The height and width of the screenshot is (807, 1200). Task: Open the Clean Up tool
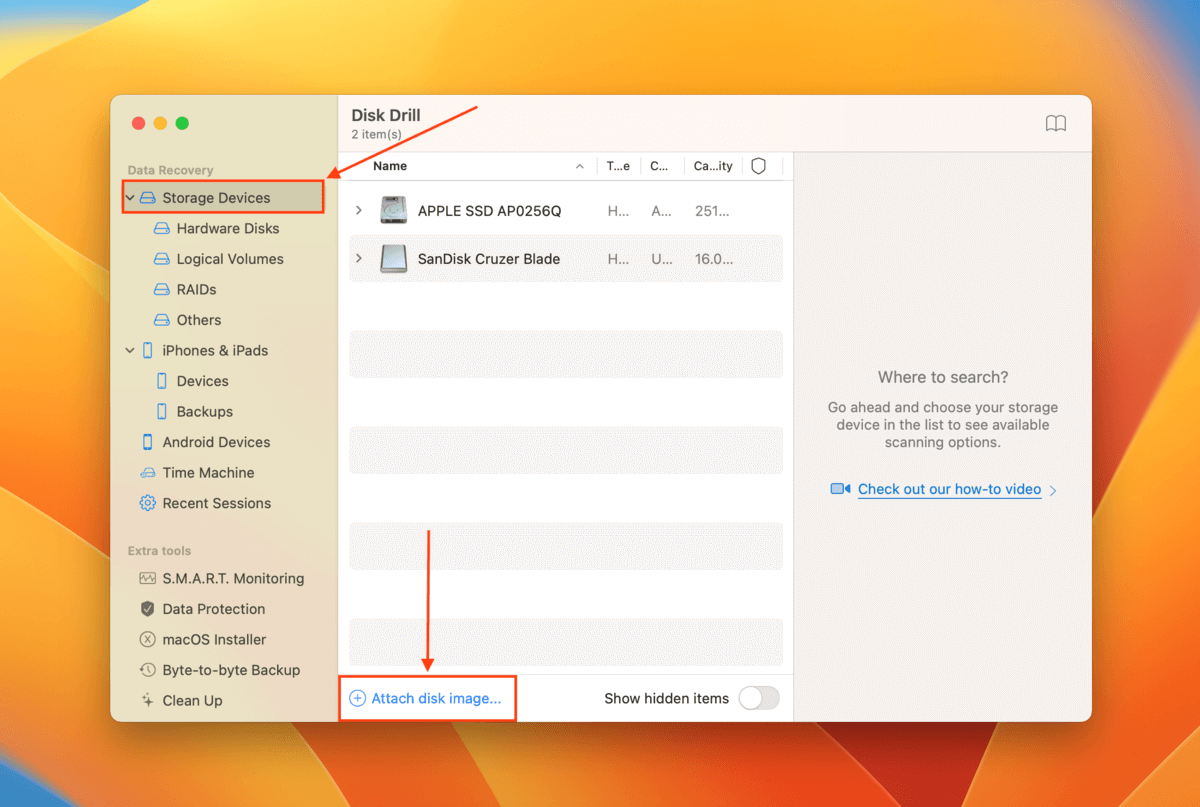(x=193, y=701)
